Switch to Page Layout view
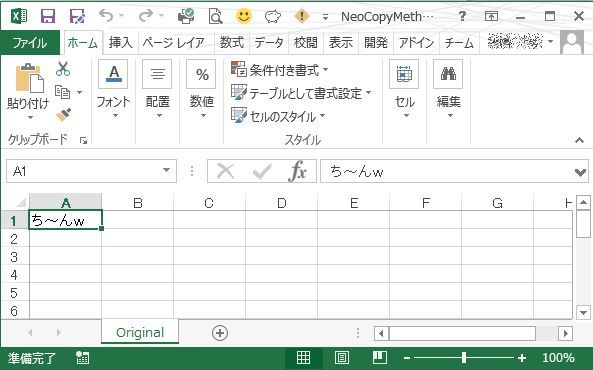The height and width of the screenshot is (370, 593). pos(342,357)
